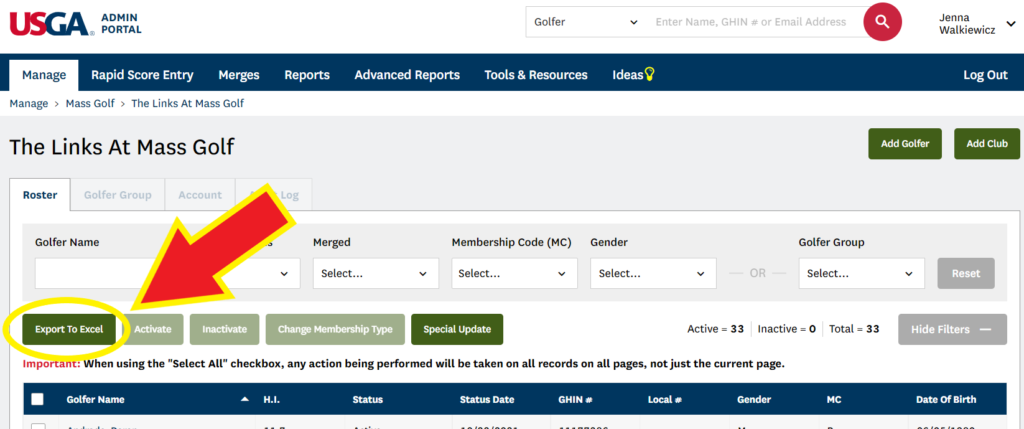Click Change Membership Type button
1024x429 pixels.
pyautogui.click(x=335, y=329)
